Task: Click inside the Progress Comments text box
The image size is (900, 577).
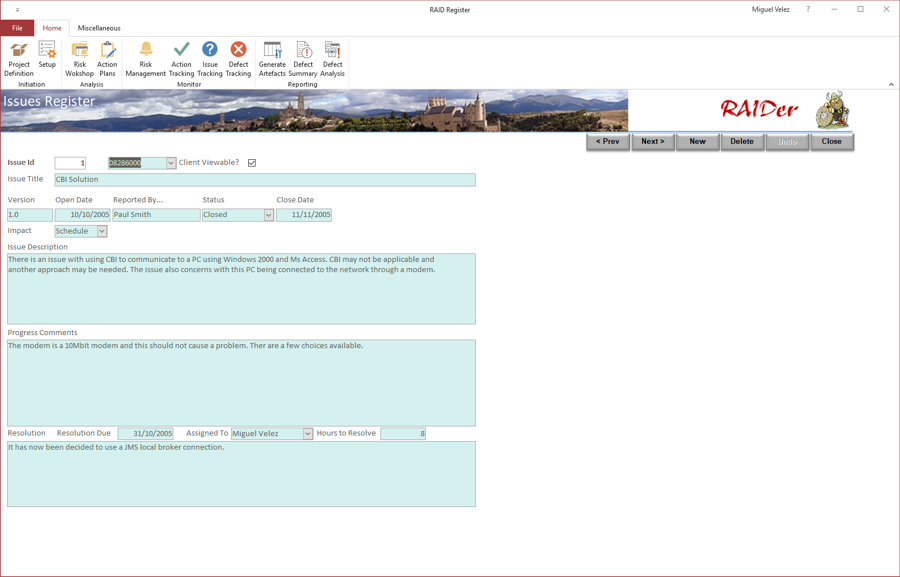Action: [241, 382]
